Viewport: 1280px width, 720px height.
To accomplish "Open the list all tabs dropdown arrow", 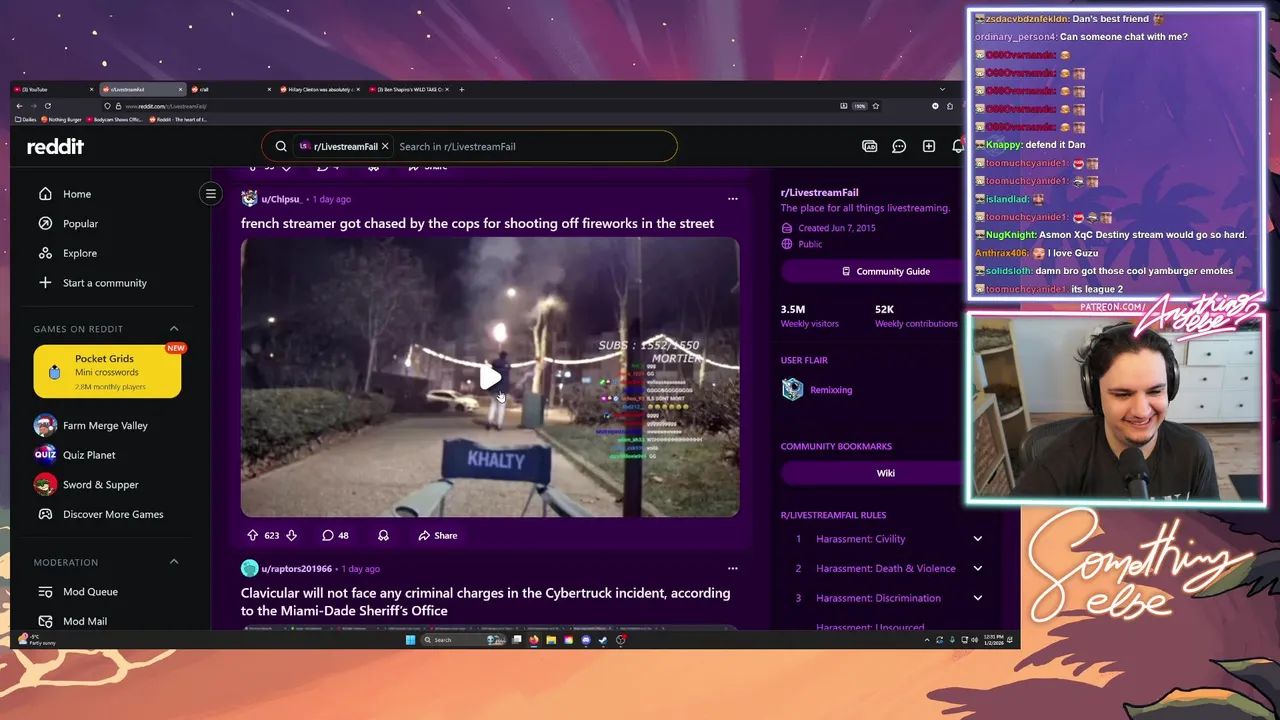I will click(942, 89).
